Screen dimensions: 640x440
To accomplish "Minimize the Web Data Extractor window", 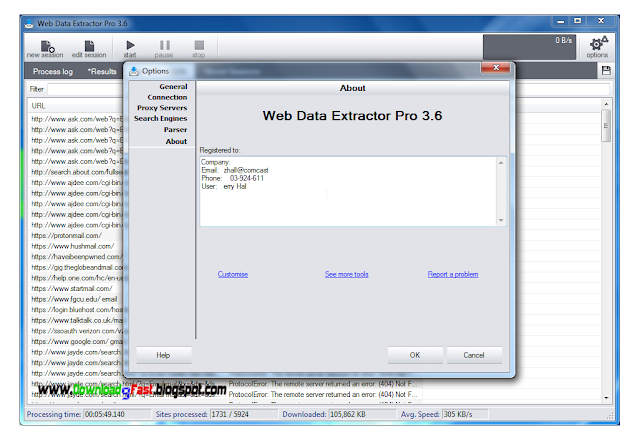I will coord(561,21).
